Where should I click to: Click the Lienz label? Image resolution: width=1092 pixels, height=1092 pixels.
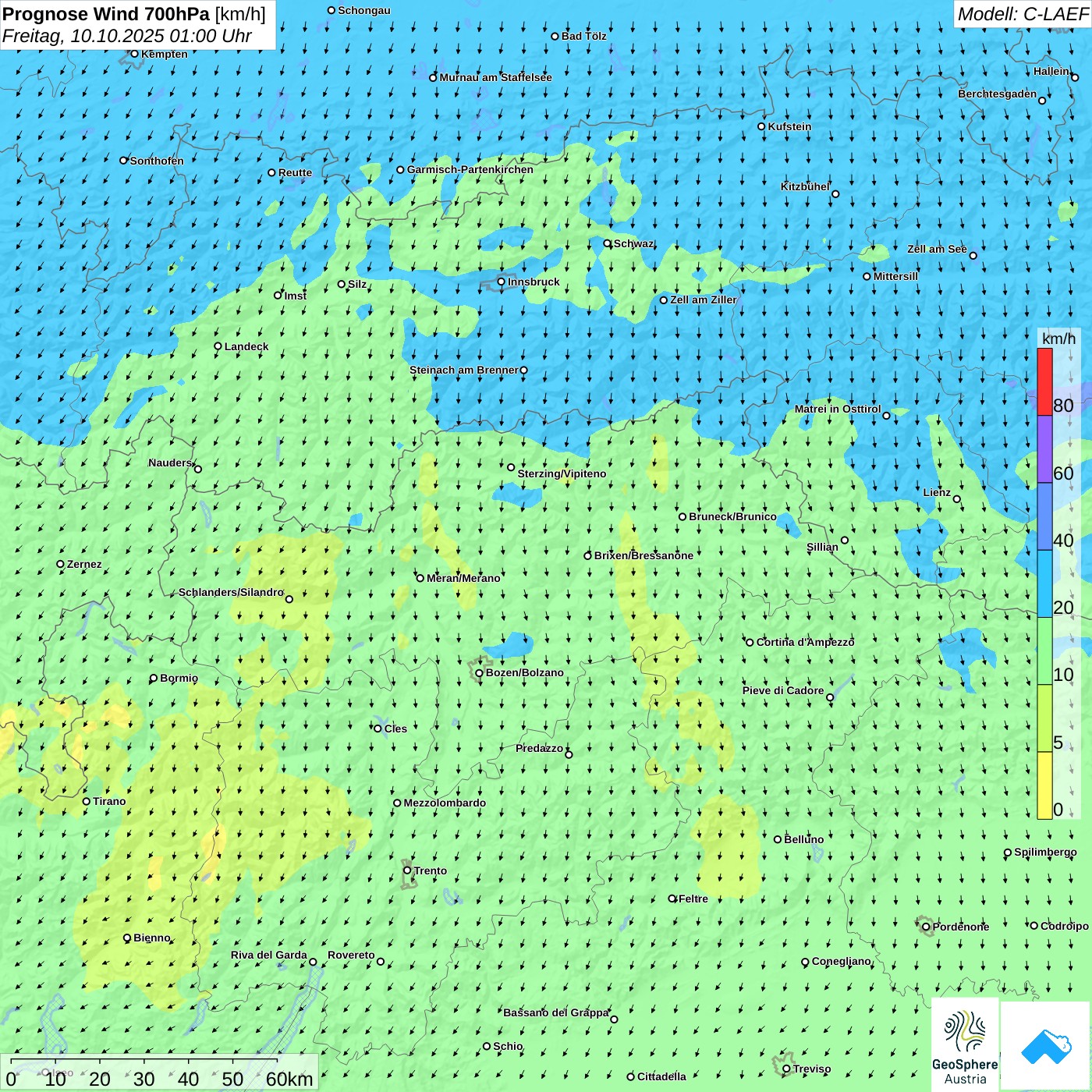point(937,492)
